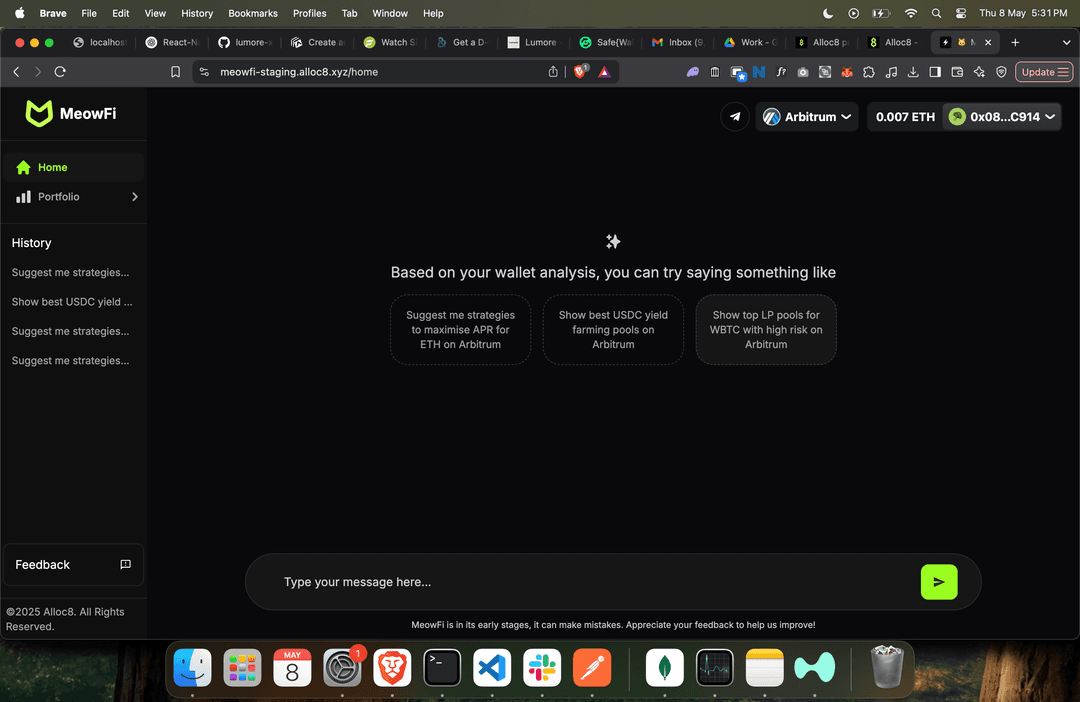
Task: Select 'Show top LP pools for WBTC' suggestion
Action: click(x=765, y=329)
